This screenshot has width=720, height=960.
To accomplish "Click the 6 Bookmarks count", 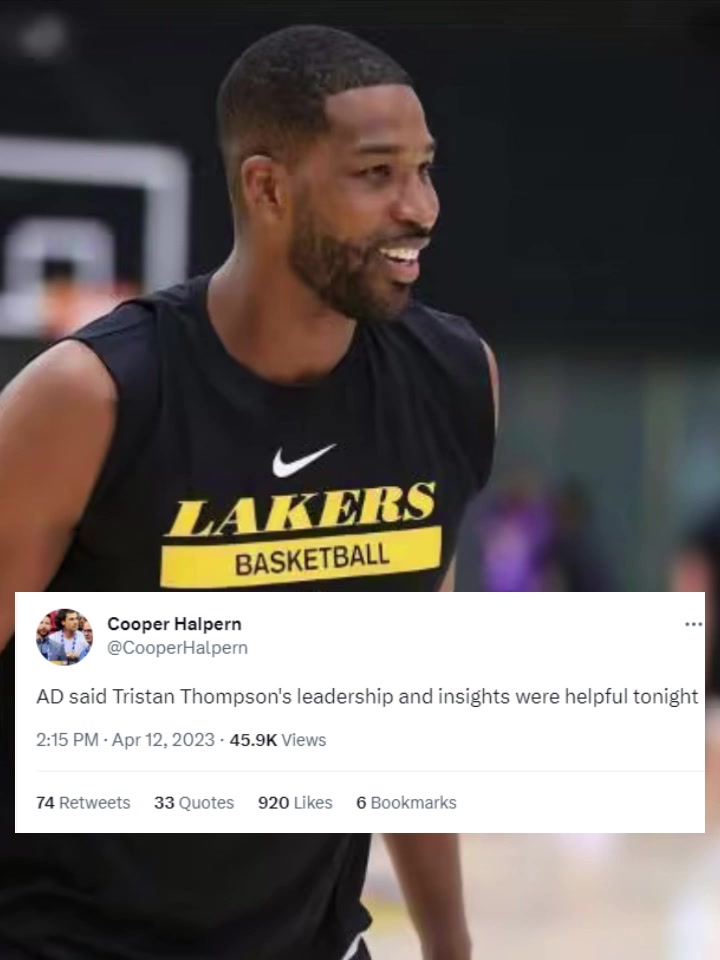I will (407, 803).
